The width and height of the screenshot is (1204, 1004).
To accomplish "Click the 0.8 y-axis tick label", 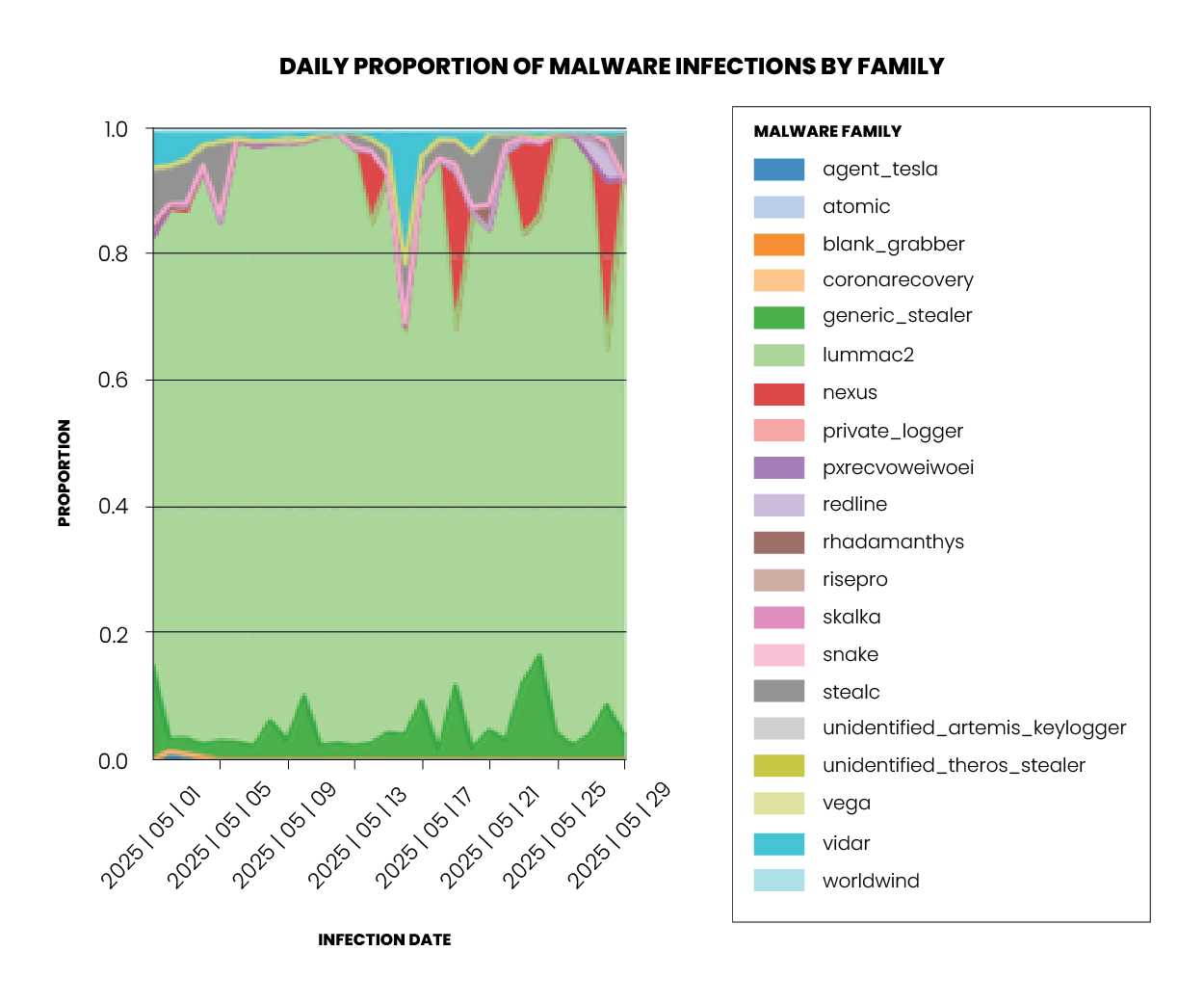I will pos(113,254).
